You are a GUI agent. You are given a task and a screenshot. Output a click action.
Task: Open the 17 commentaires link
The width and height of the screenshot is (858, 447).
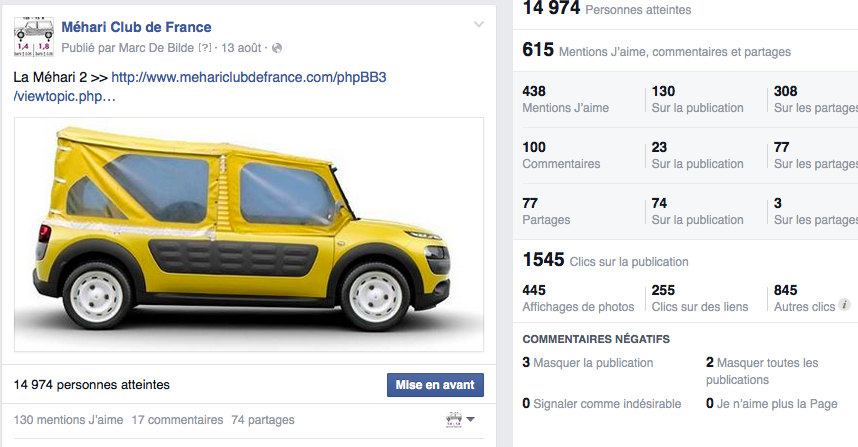click(177, 420)
